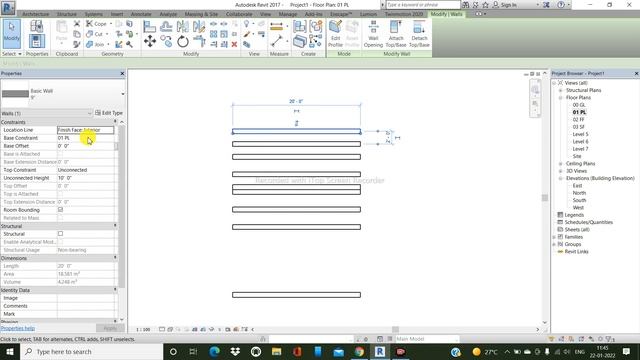Select Mirror - Pick Axis tool
This screenshot has height=360, width=640.
182,27
